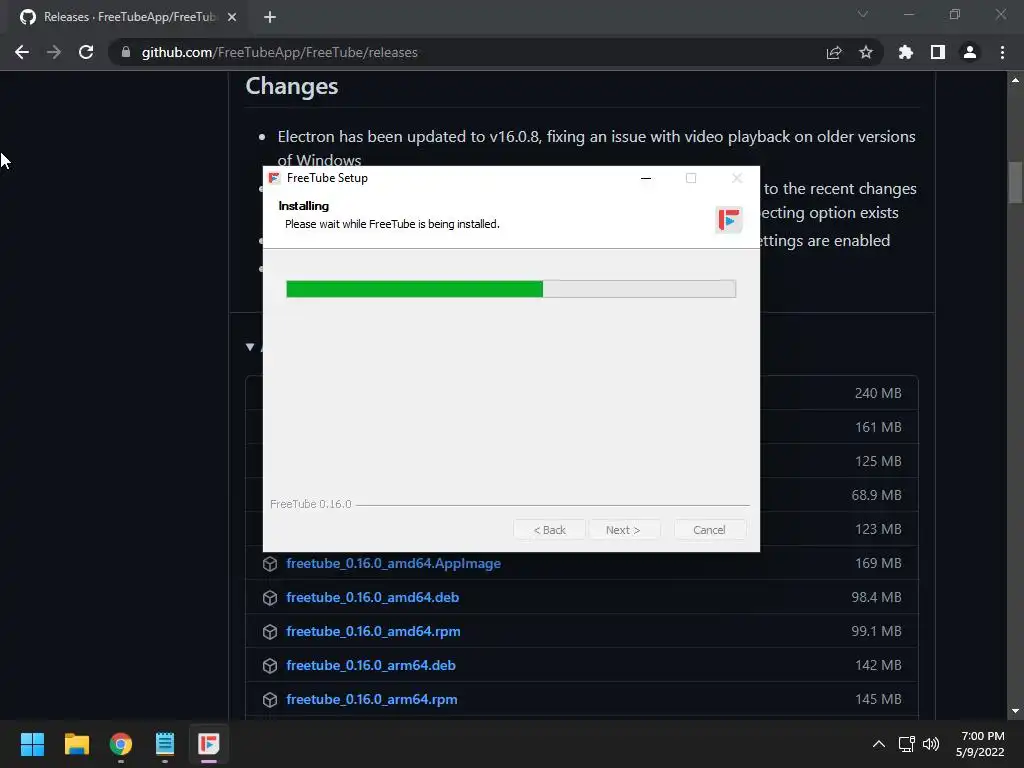Open the tab search chevron

tap(863, 14)
